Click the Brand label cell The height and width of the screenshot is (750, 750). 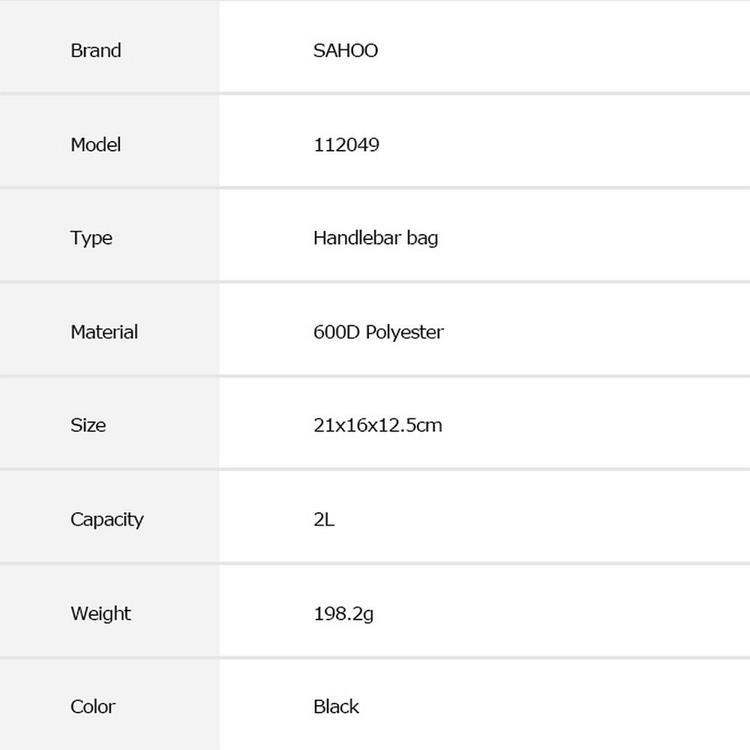point(110,46)
